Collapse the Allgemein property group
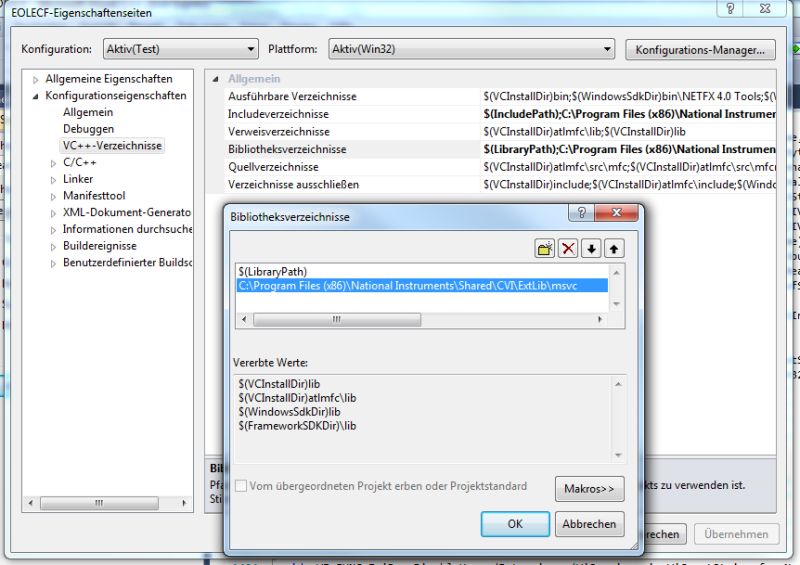 (215, 79)
